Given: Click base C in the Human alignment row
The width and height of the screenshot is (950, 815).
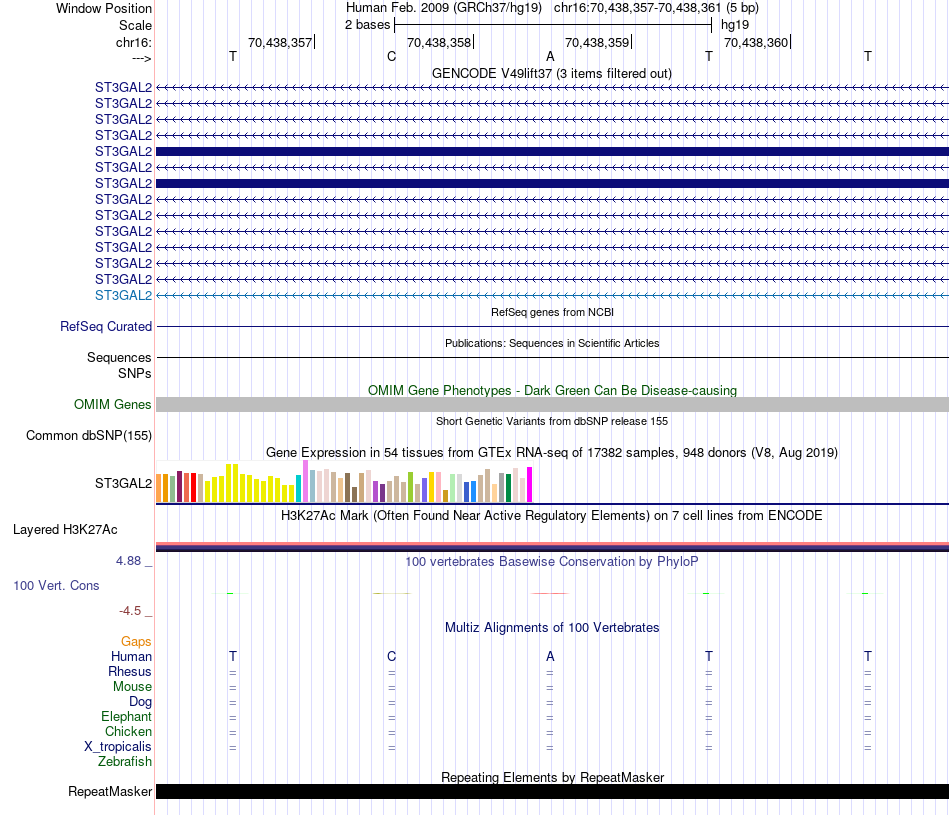Looking at the screenshot, I should pyautogui.click(x=391, y=656).
